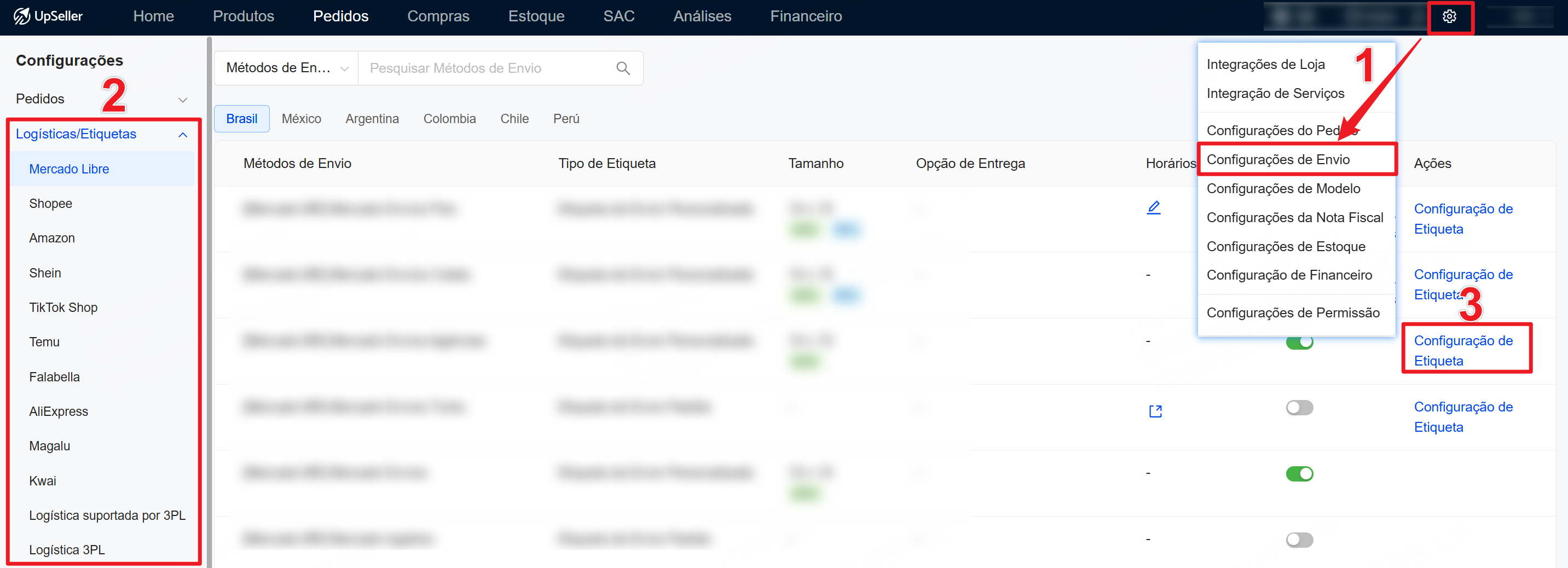This screenshot has width=1568, height=568.
Task: Turn on the last row's grey switch
Action: click(x=1299, y=540)
